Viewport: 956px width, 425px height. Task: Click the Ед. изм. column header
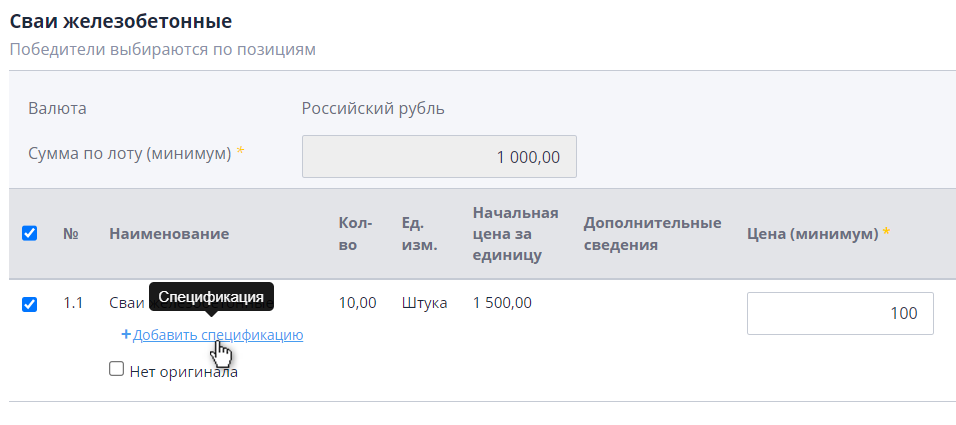(419, 233)
